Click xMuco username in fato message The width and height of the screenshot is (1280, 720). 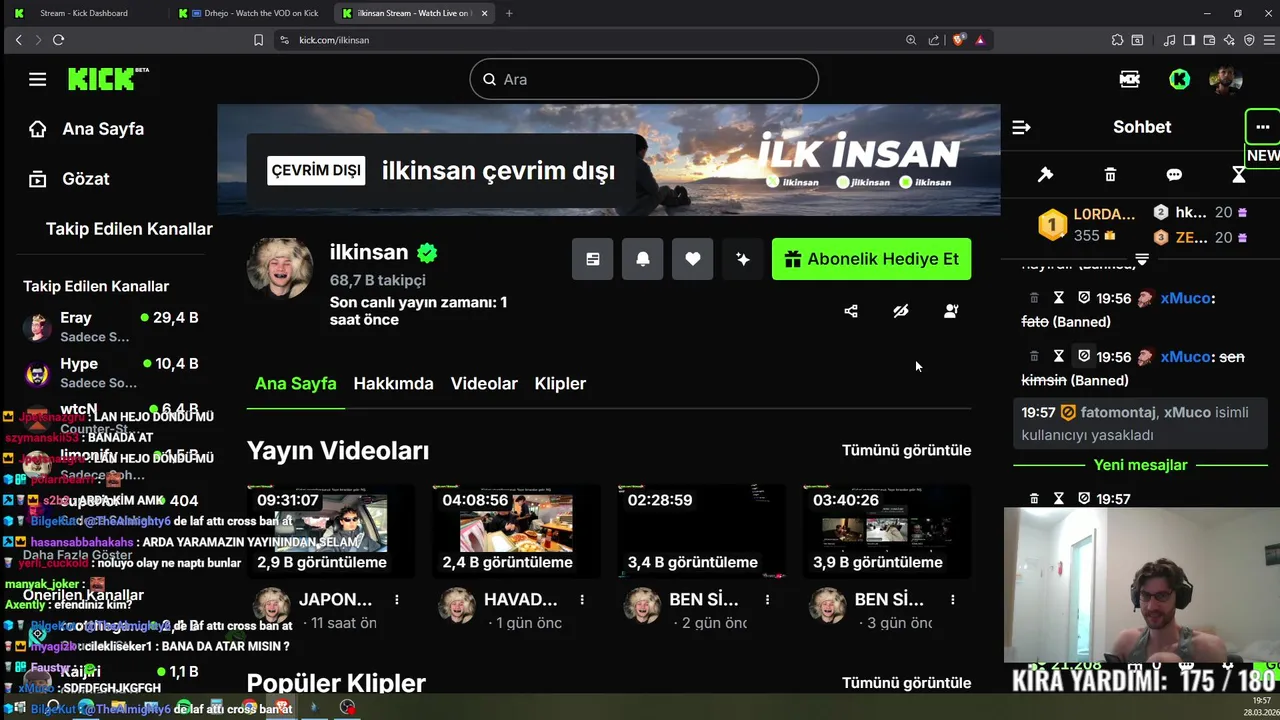click(1185, 298)
